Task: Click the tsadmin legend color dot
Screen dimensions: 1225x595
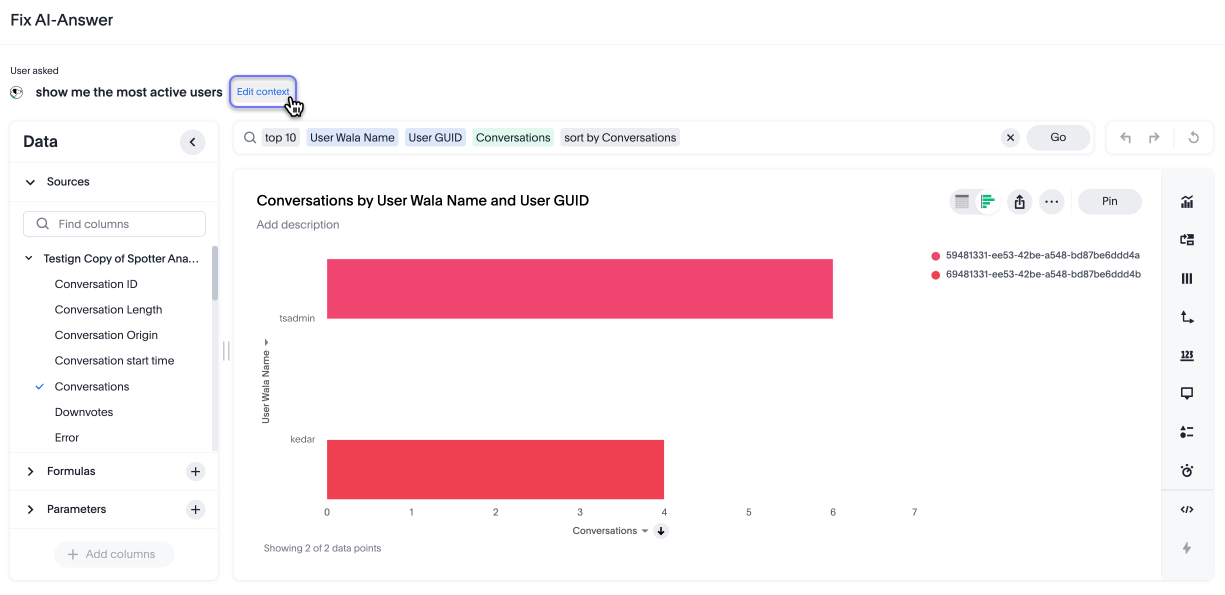Action: [x=936, y=256]
